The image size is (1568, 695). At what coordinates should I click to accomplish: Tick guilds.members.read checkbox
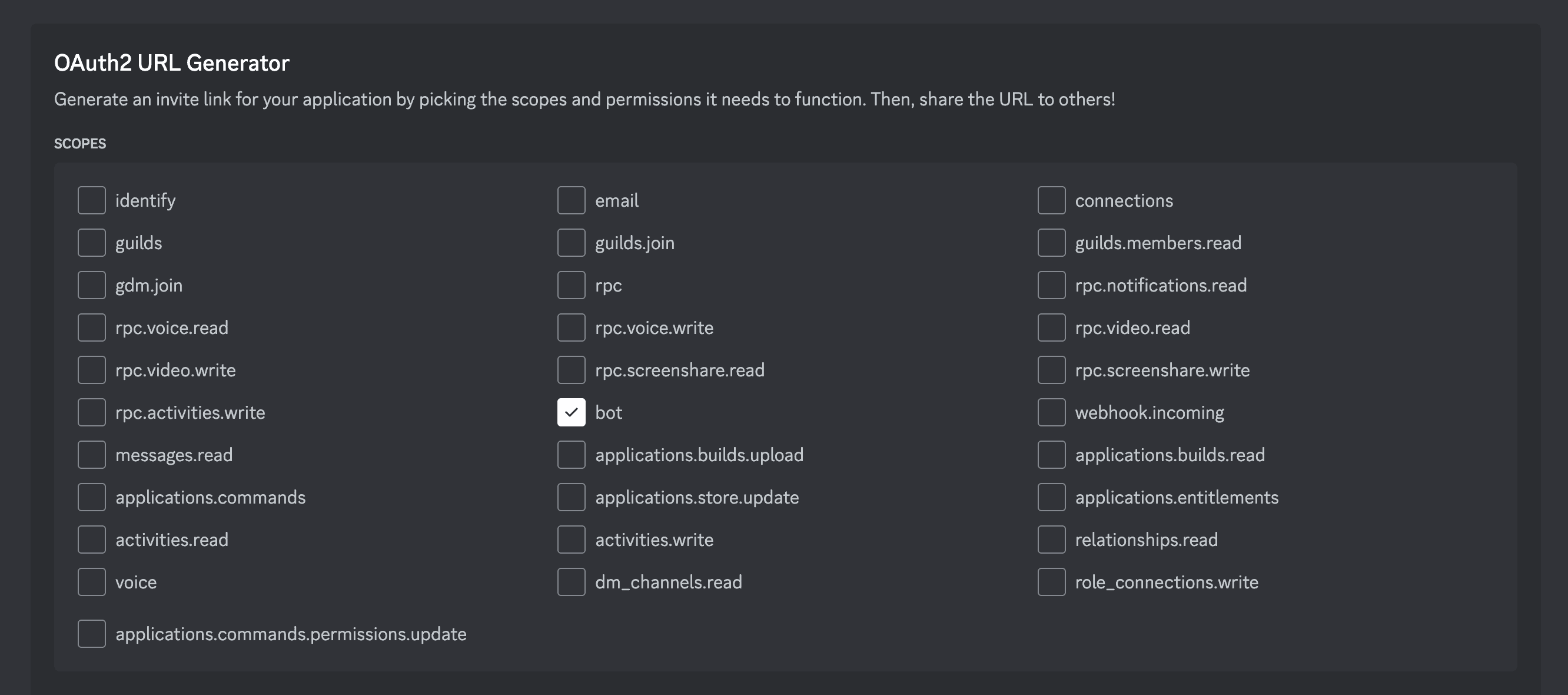click(1051, 243)
